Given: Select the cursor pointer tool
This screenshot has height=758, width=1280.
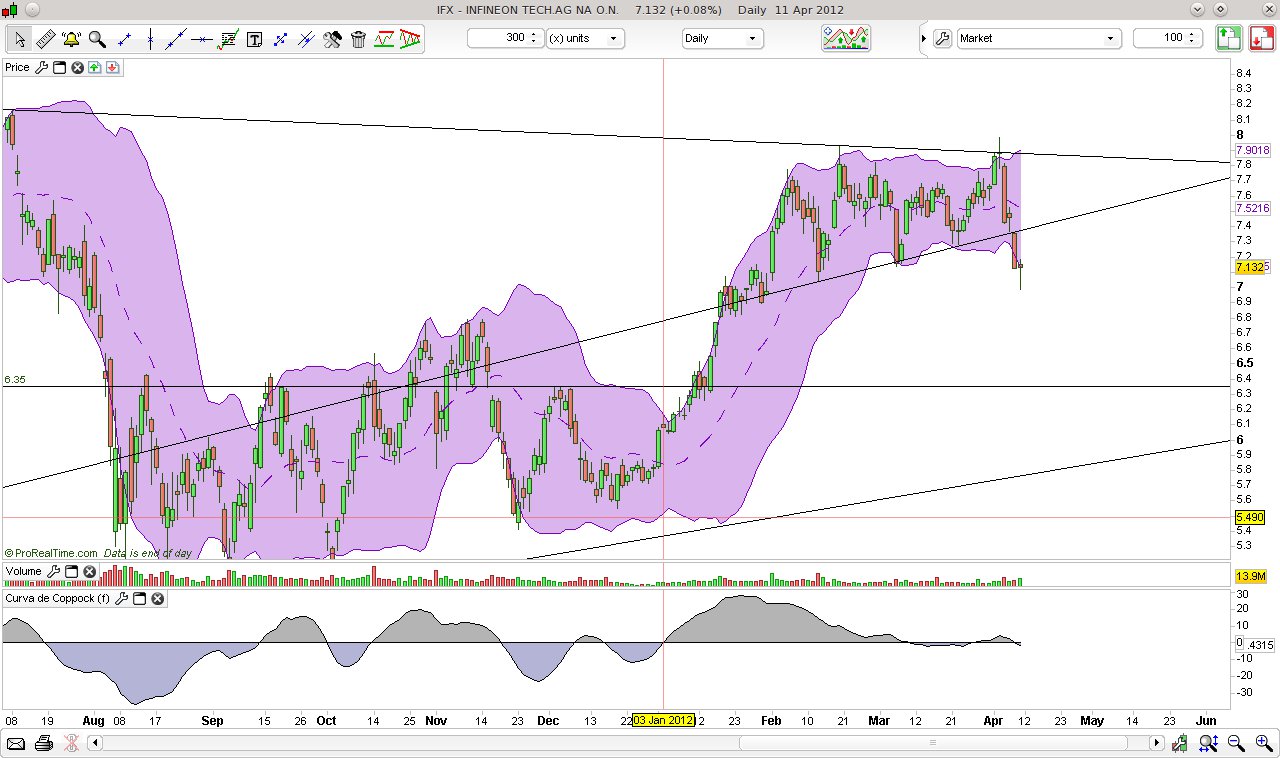Looking at the screenshot, I should click(18, 38).
